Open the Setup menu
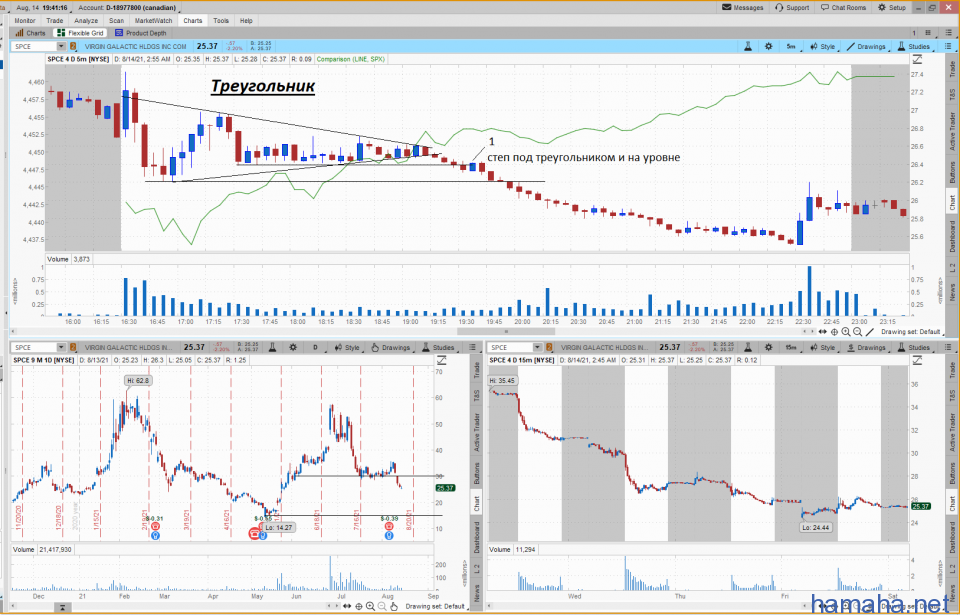960x615 pixels. point(891,7)
